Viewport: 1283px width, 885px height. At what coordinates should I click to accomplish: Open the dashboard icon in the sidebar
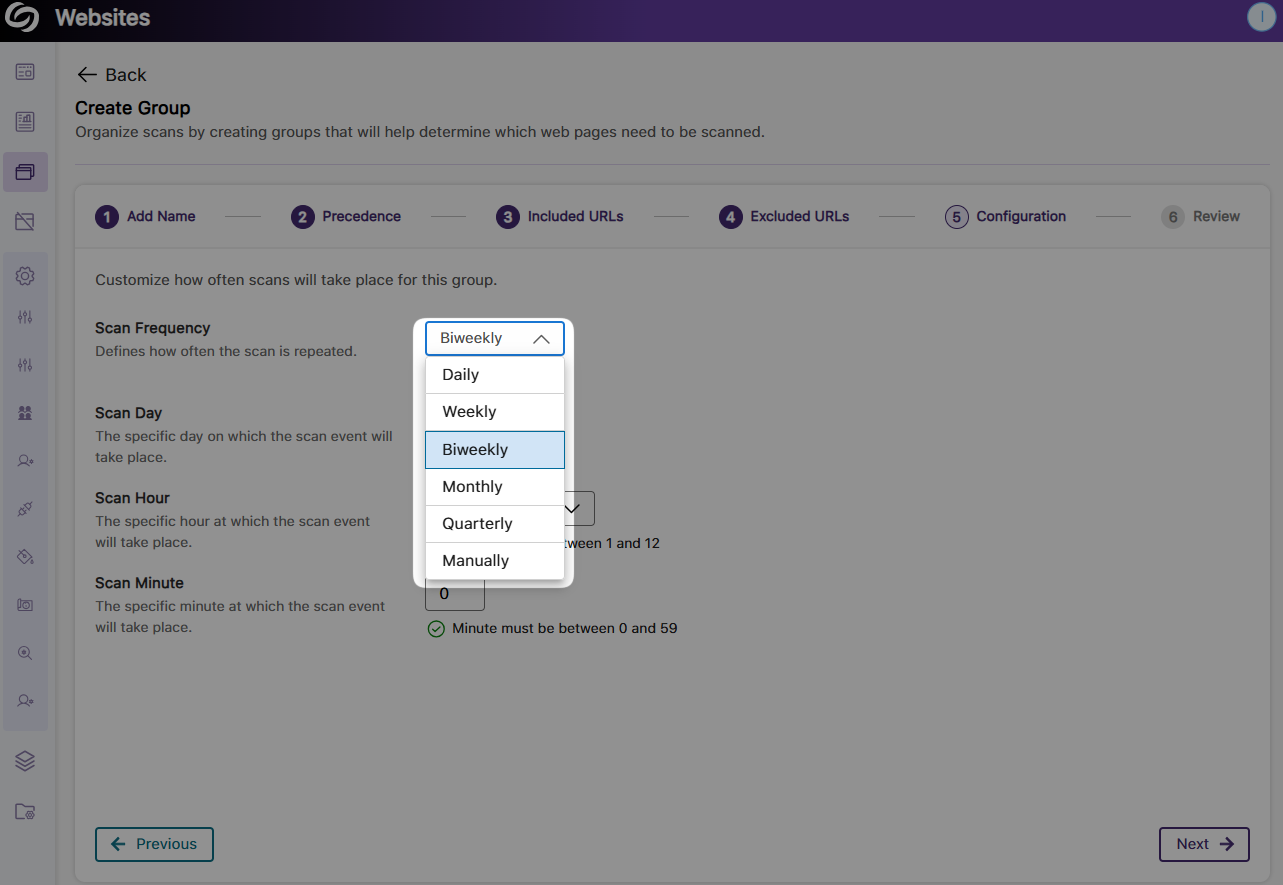pyautogui.click(x=25, y=72)
